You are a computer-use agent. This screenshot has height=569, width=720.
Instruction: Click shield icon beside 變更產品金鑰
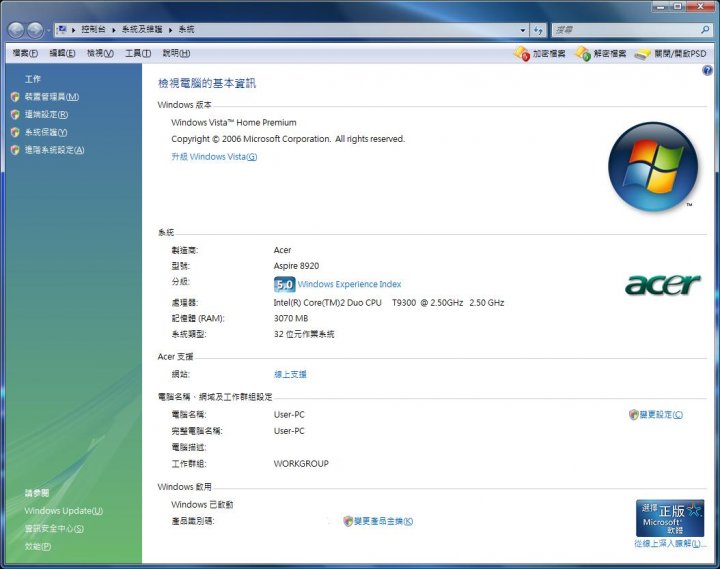348,521
